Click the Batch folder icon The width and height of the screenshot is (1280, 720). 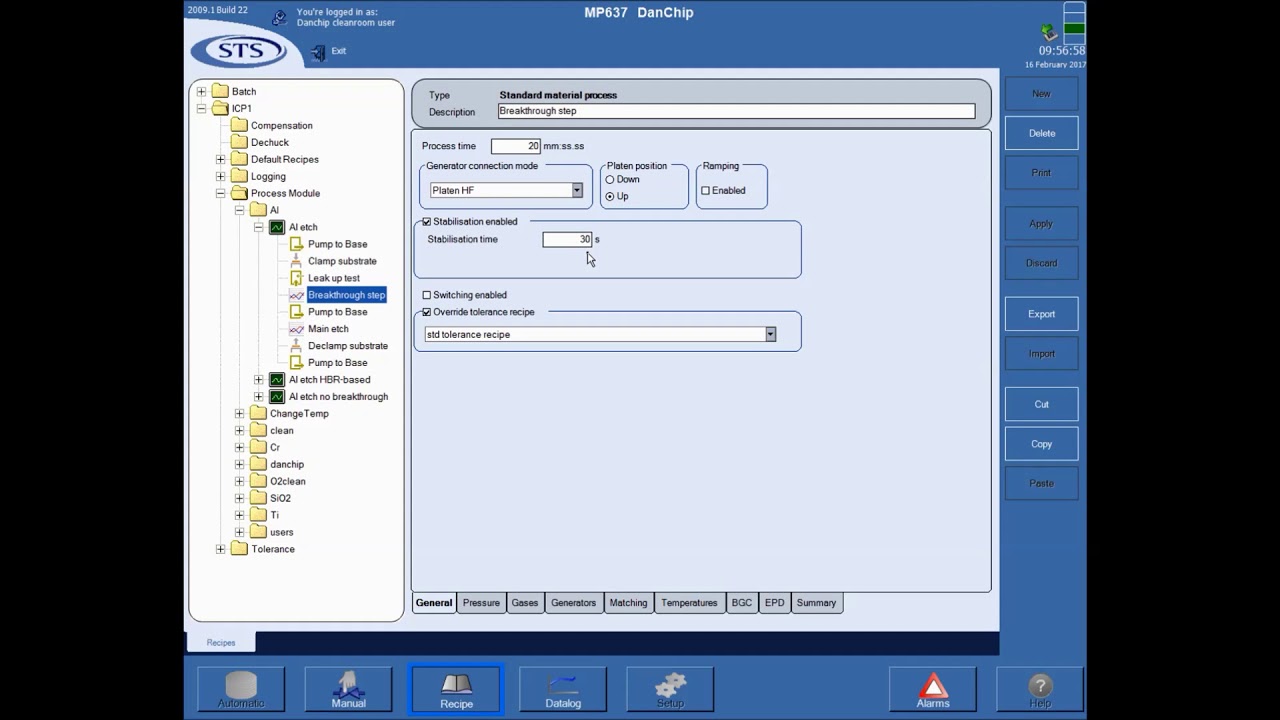click(x=220, y=92)
